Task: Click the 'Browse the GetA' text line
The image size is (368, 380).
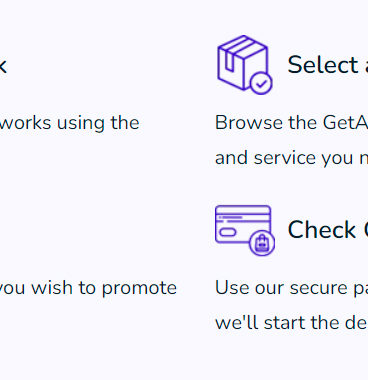Action: click(x=291, y=123)
